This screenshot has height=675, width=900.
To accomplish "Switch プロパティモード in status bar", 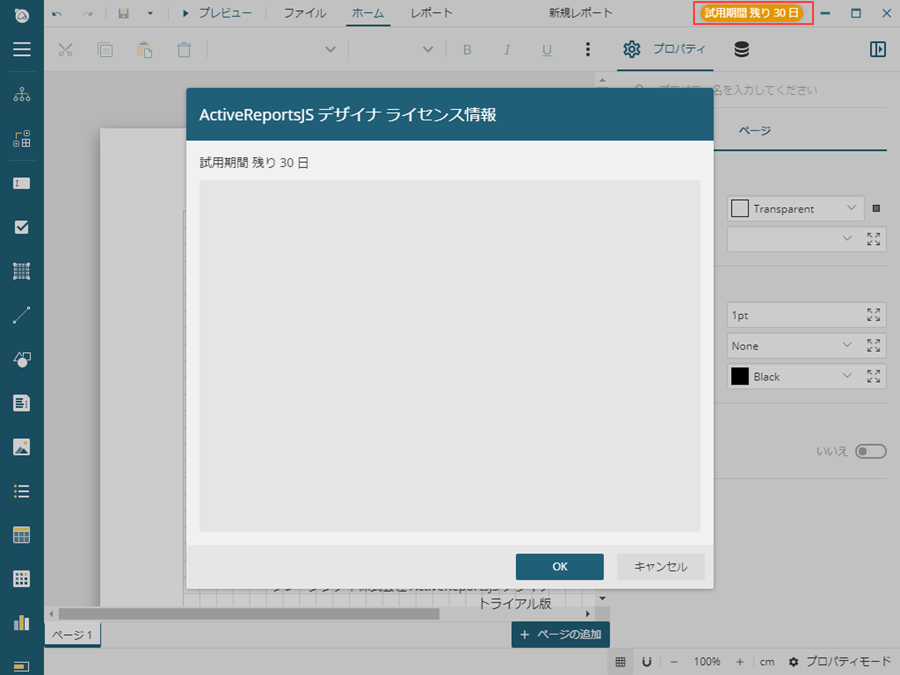I will point(839,662).
